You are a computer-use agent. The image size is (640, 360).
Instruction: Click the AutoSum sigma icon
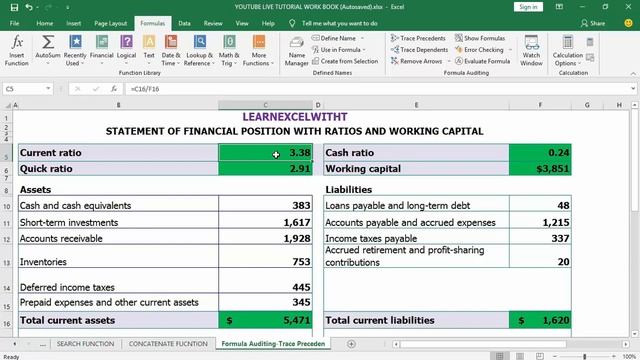tap(48, 42)
